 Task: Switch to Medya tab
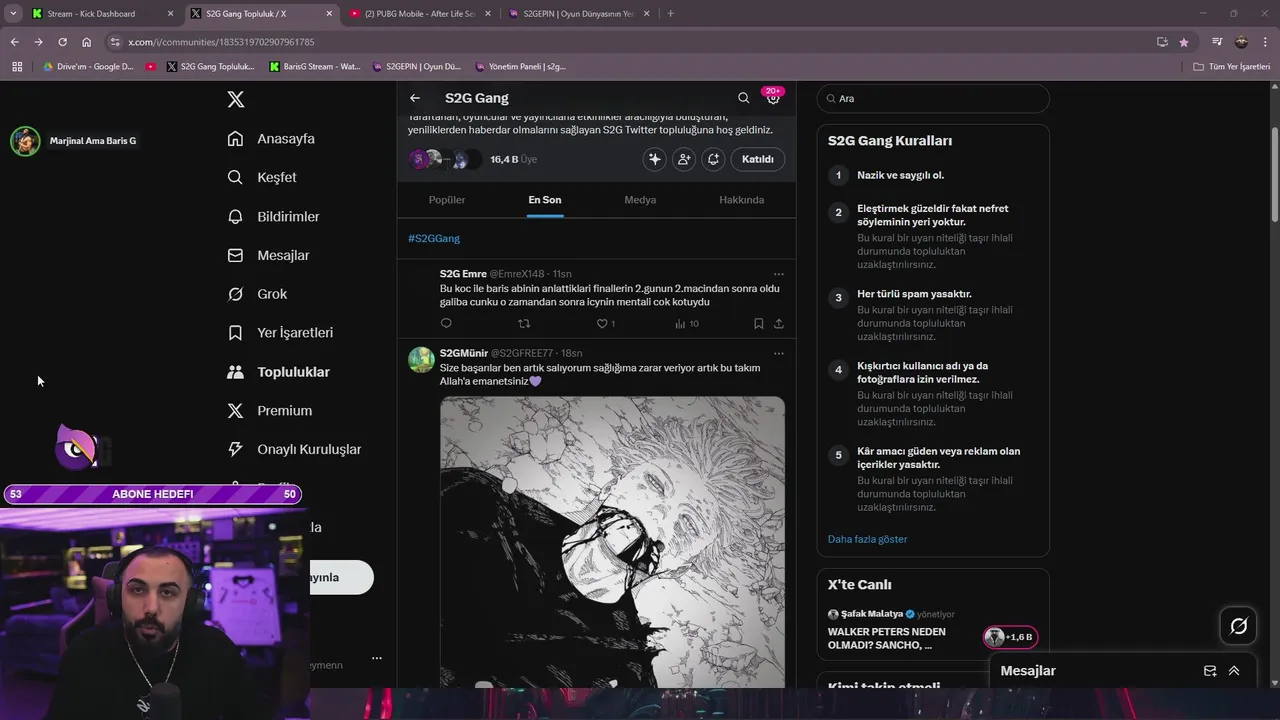640,200
